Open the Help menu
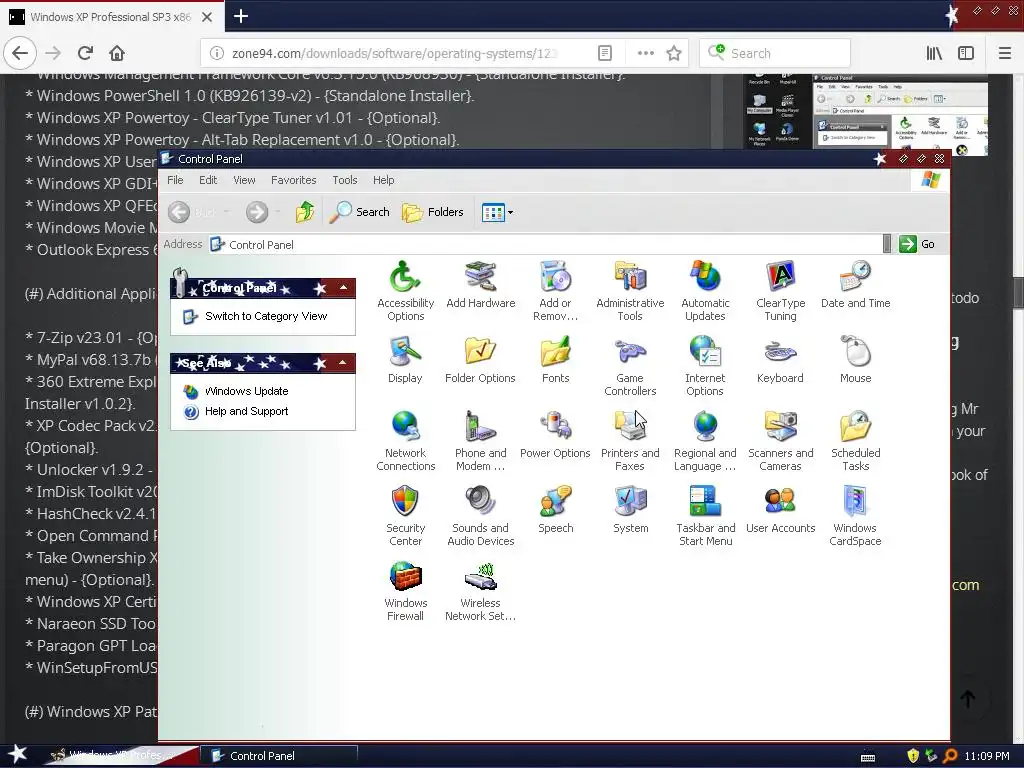 tap(383, 180)
